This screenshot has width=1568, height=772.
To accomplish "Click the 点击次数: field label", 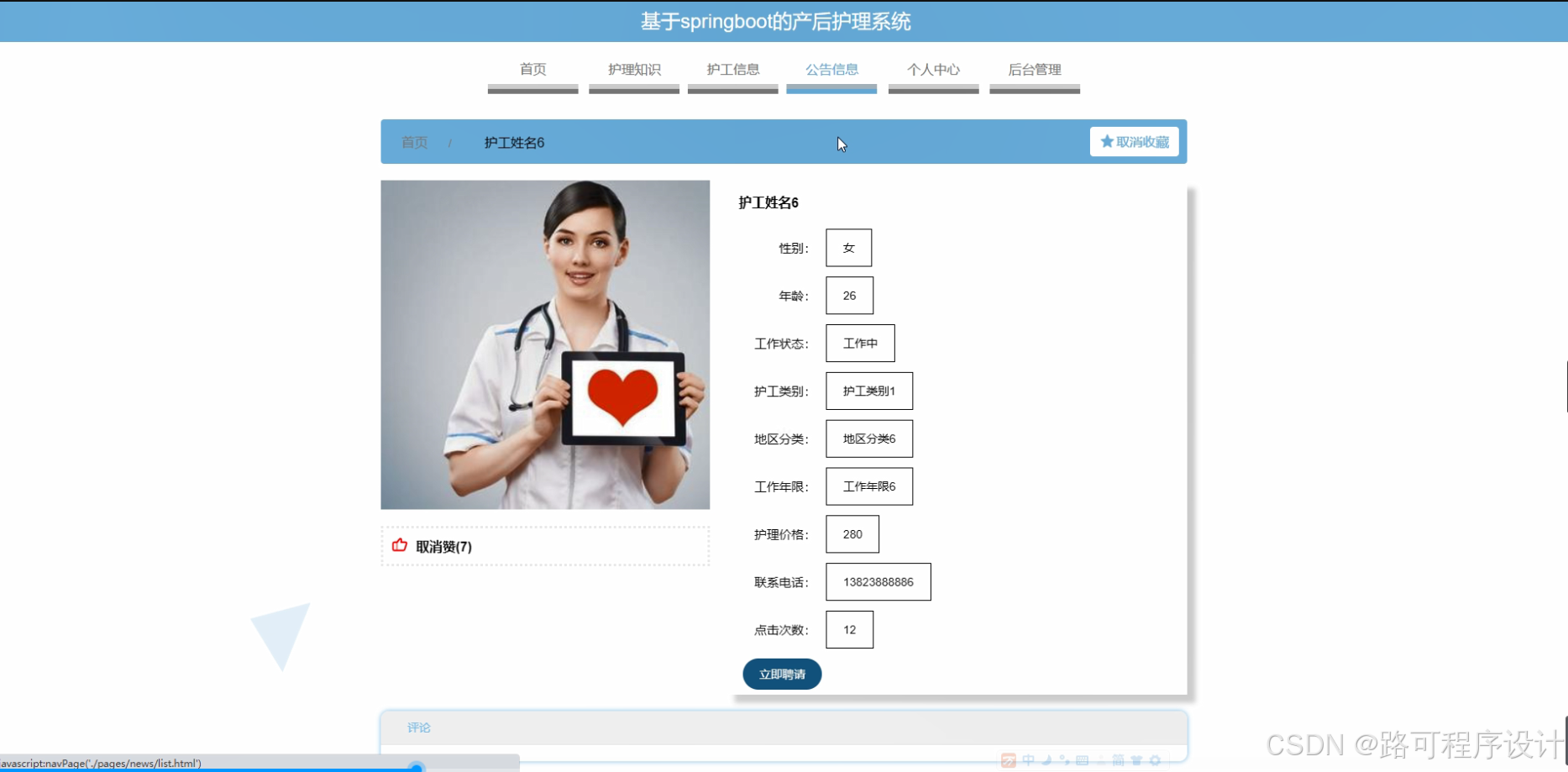I will (781, 630).
